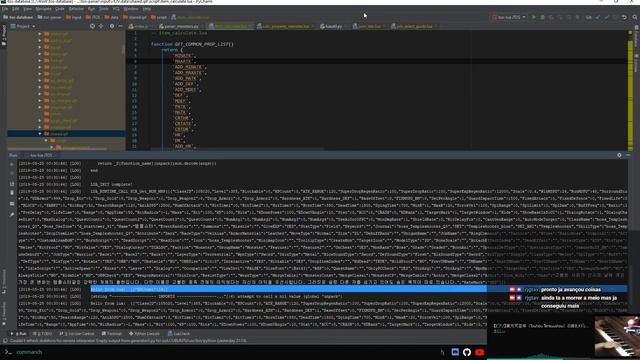Open the Refactor menu

(x=76, y=9)
